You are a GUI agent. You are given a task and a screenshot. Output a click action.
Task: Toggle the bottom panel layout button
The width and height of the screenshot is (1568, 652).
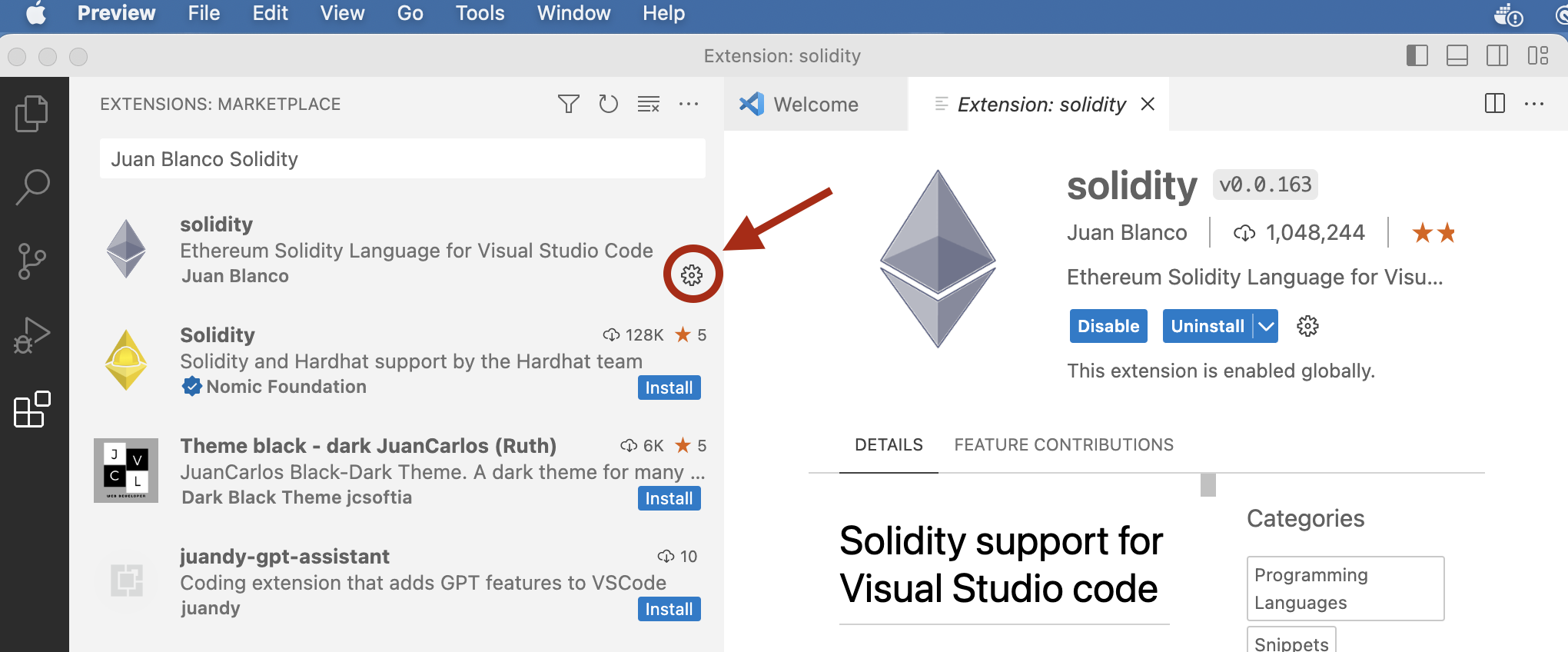click(1457, 55)
